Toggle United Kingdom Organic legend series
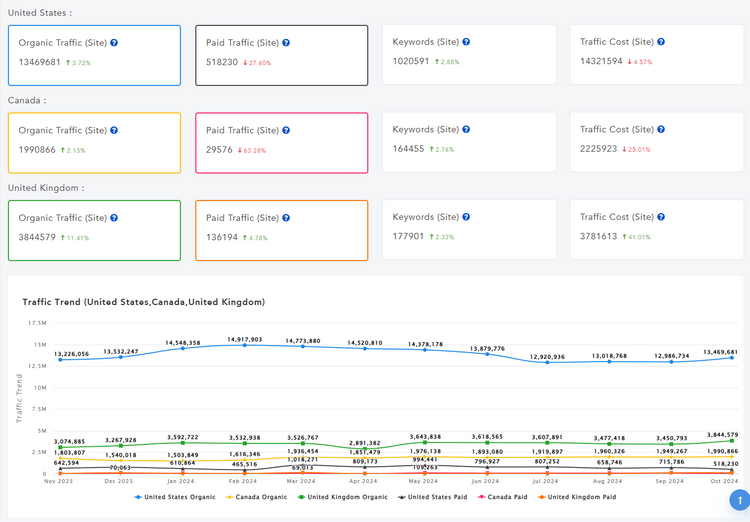Screen dimensions: 750x522 coord(342,497)
